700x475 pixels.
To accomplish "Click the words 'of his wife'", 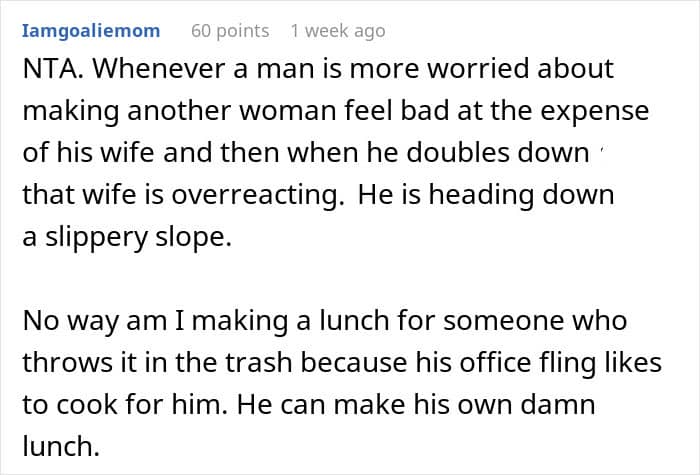I will [87, 152].
